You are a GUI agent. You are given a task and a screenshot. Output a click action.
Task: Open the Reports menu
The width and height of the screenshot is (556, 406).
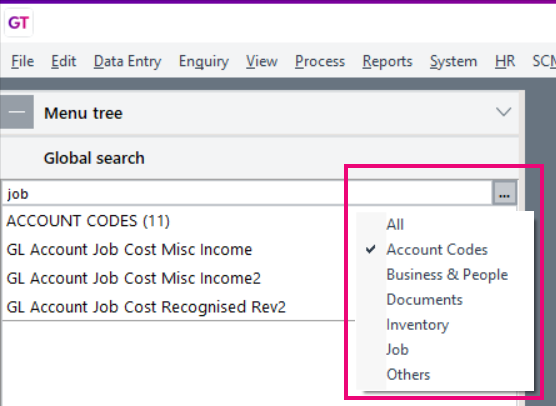click(387, 61)
